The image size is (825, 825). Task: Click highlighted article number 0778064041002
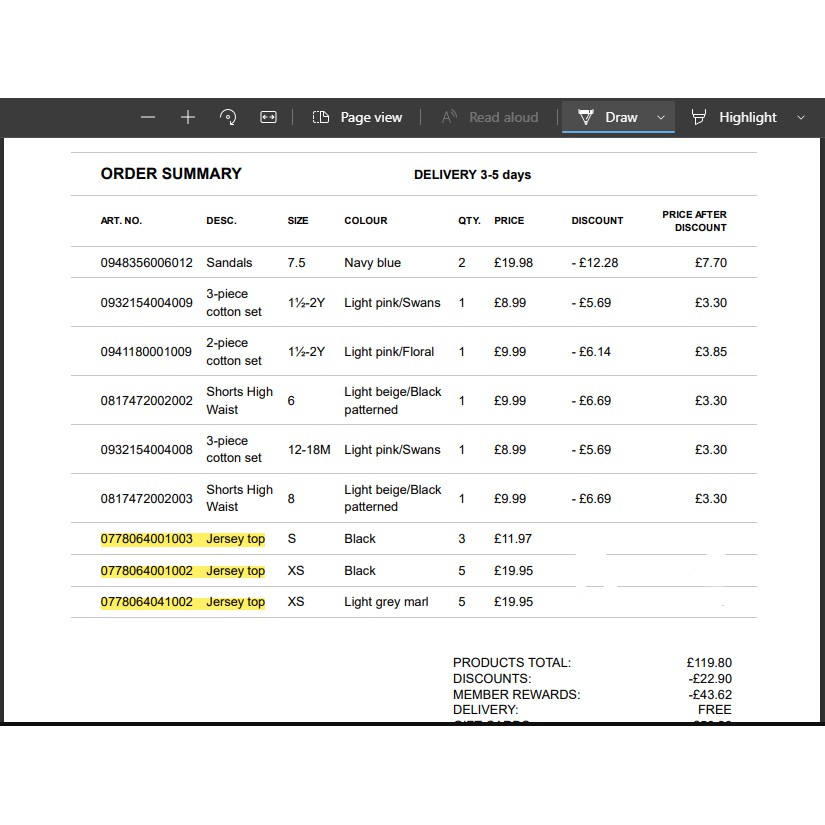pyautogui.click(x=146, y=602)
